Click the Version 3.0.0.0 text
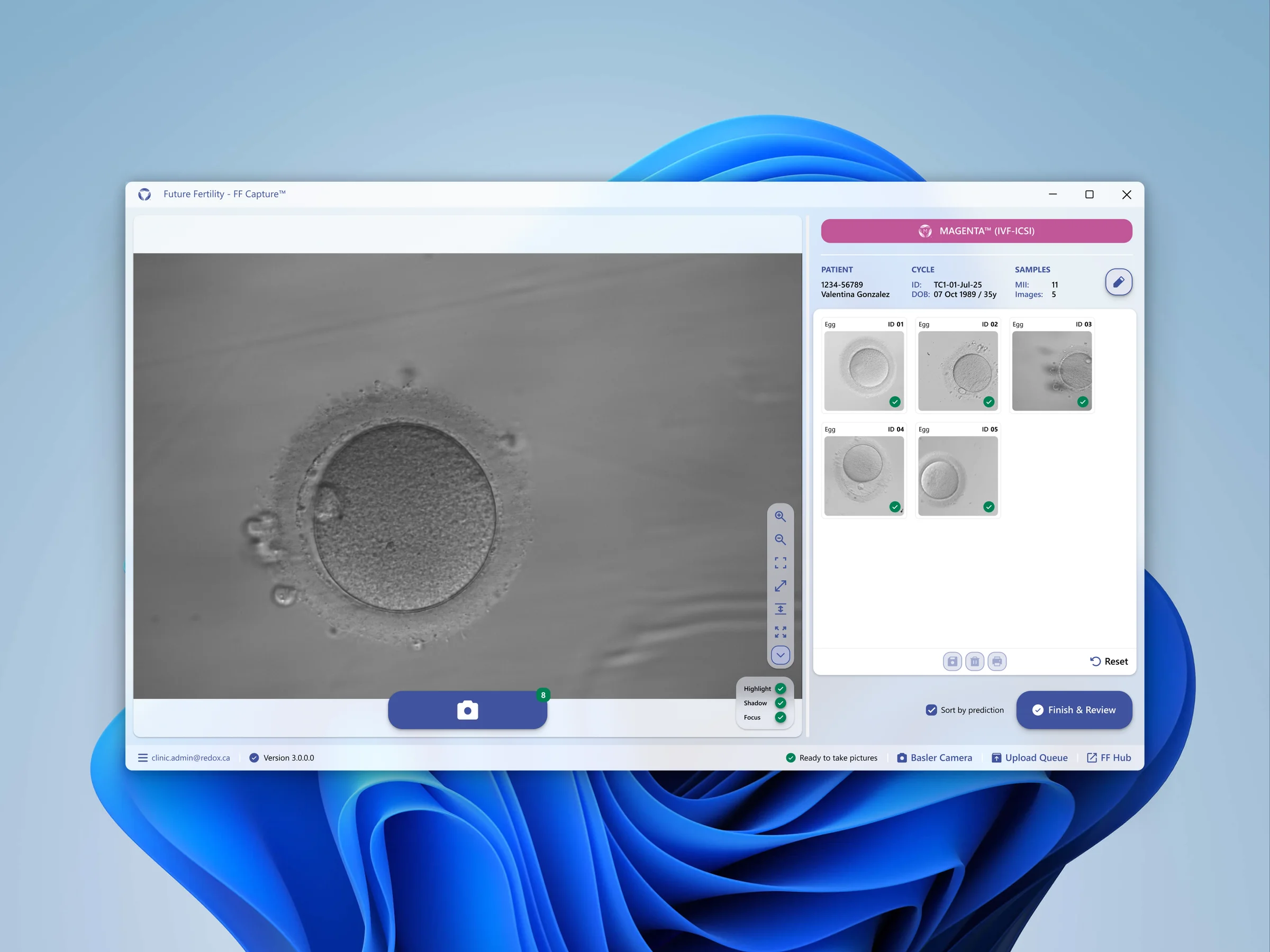The width and height of the screenshot is (1270, 952). click(289, 757)
